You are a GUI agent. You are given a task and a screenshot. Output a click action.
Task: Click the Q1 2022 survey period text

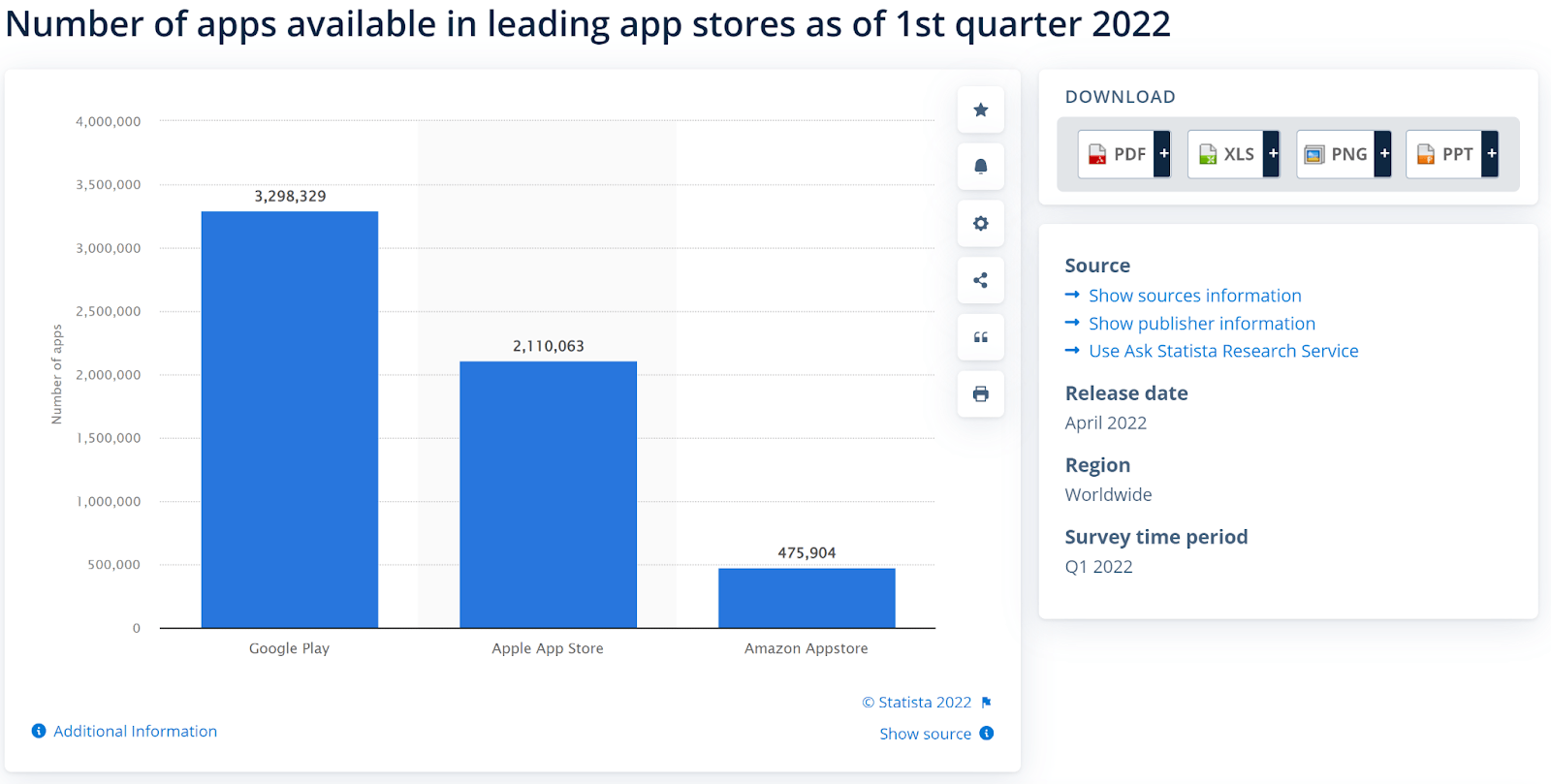1098,567
